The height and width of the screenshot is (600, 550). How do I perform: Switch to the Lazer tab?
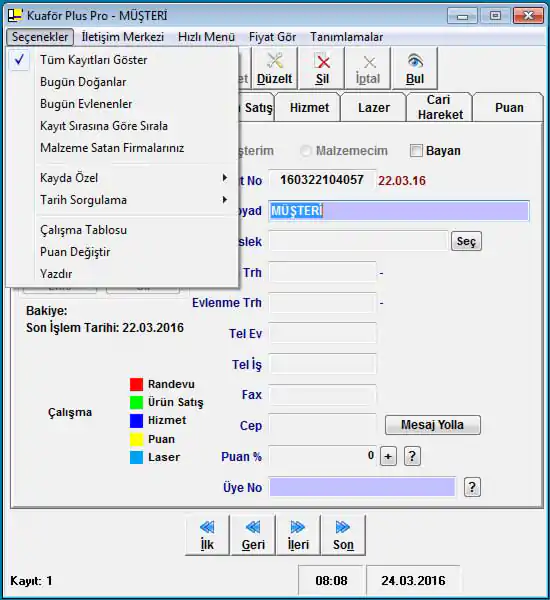pyautogui.click(x=374, y=108)
